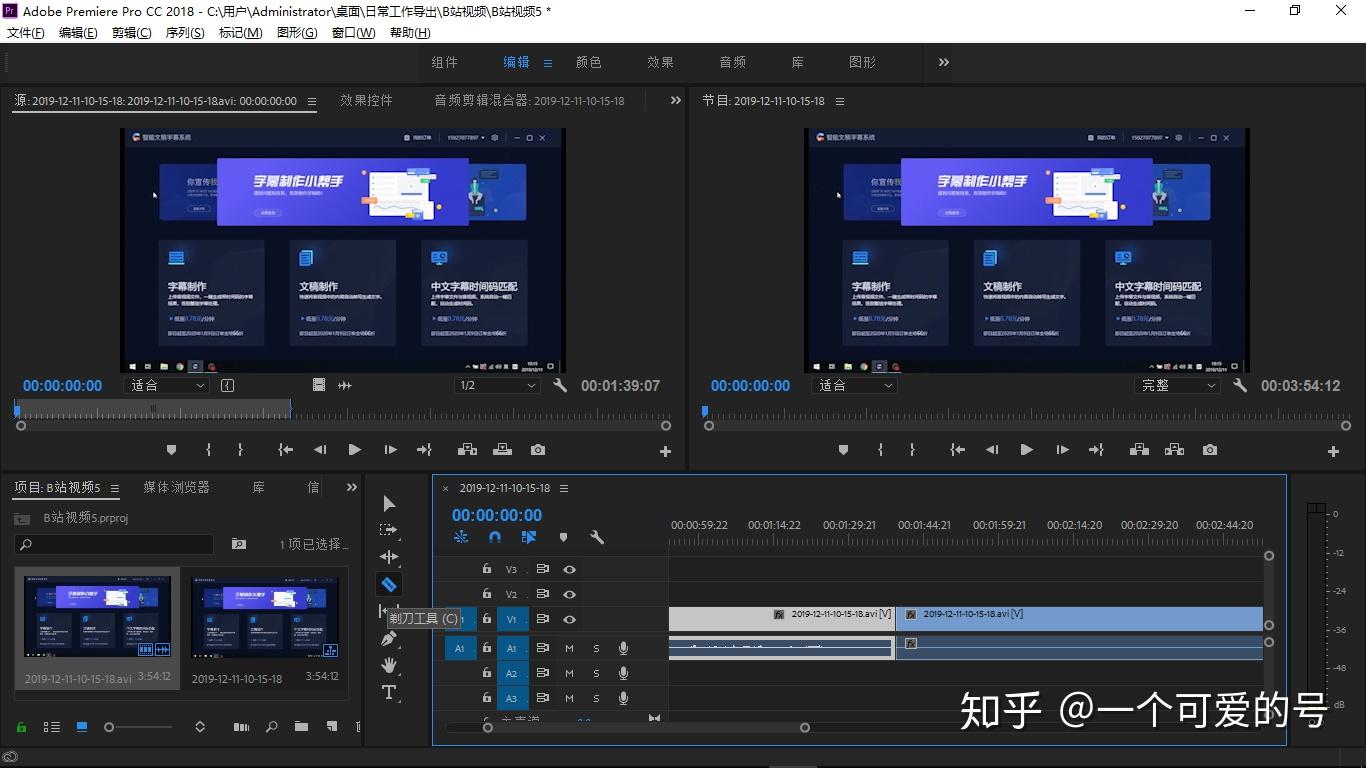Hide V1 track output
1366x768 pixels.
click(569, 619)
